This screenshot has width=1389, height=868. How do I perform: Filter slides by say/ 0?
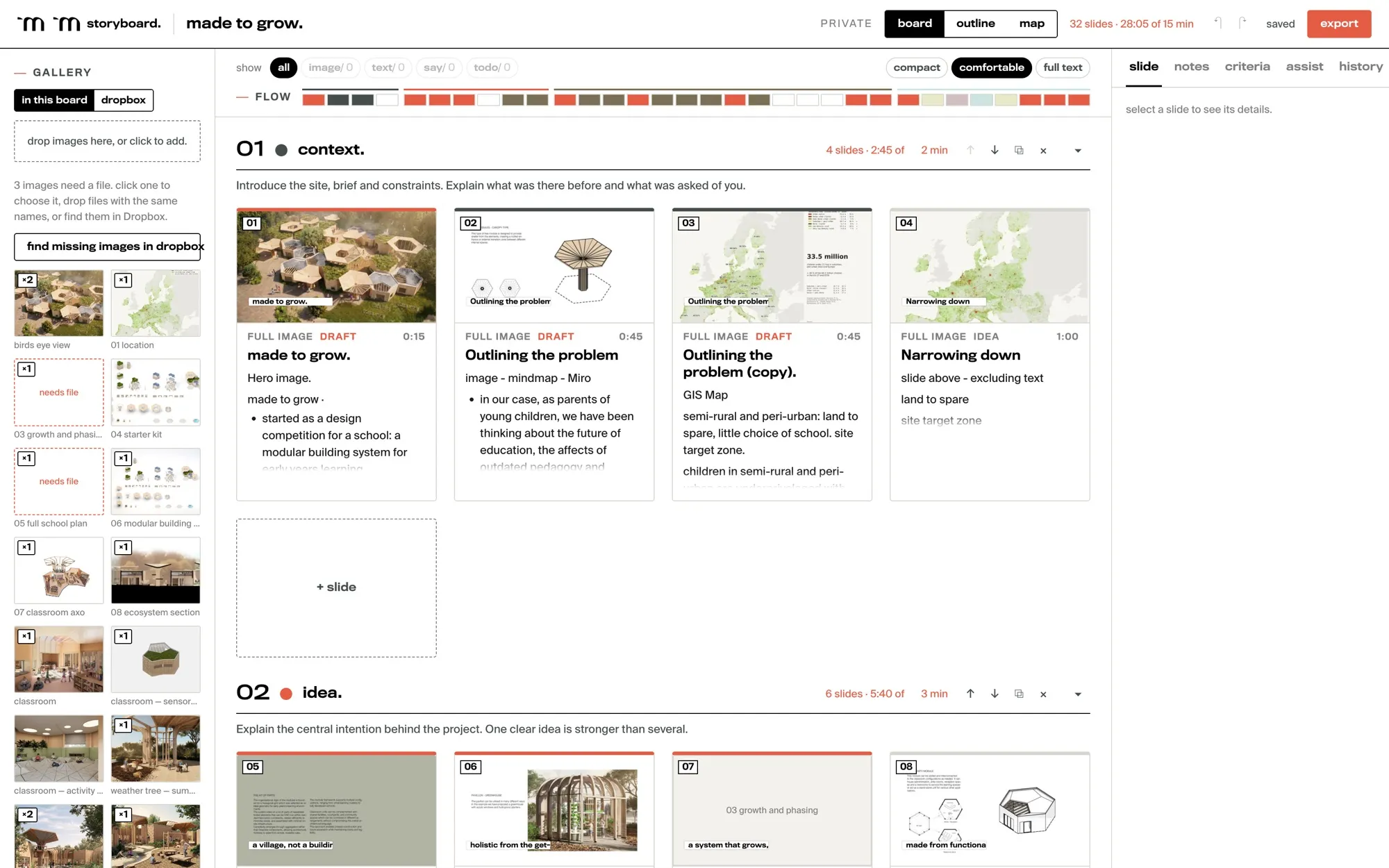coord(439,67)
